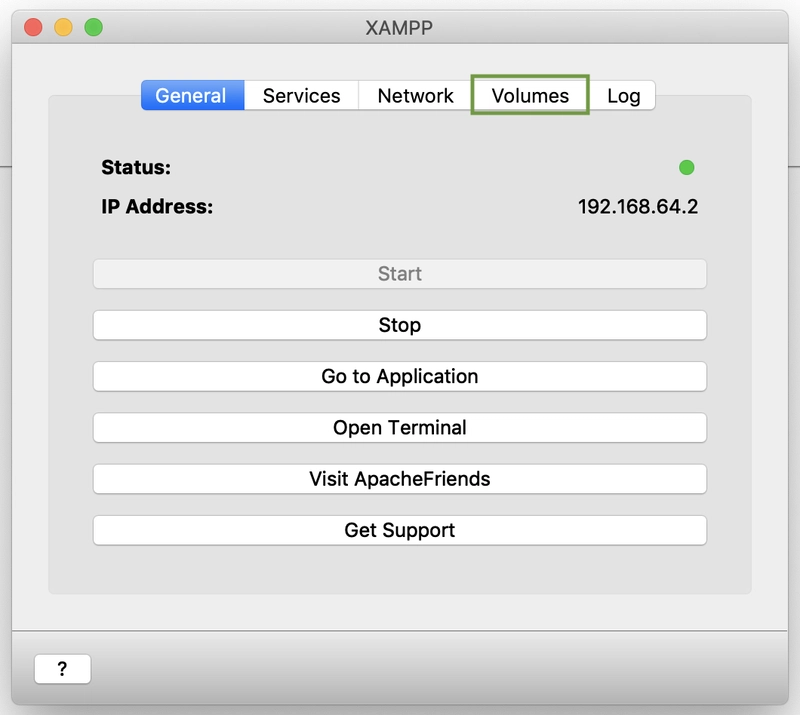Click Visit ApacheFriends
Image resolution: width=800 pixels, height=715 pixels.
[x=399, y=479]
